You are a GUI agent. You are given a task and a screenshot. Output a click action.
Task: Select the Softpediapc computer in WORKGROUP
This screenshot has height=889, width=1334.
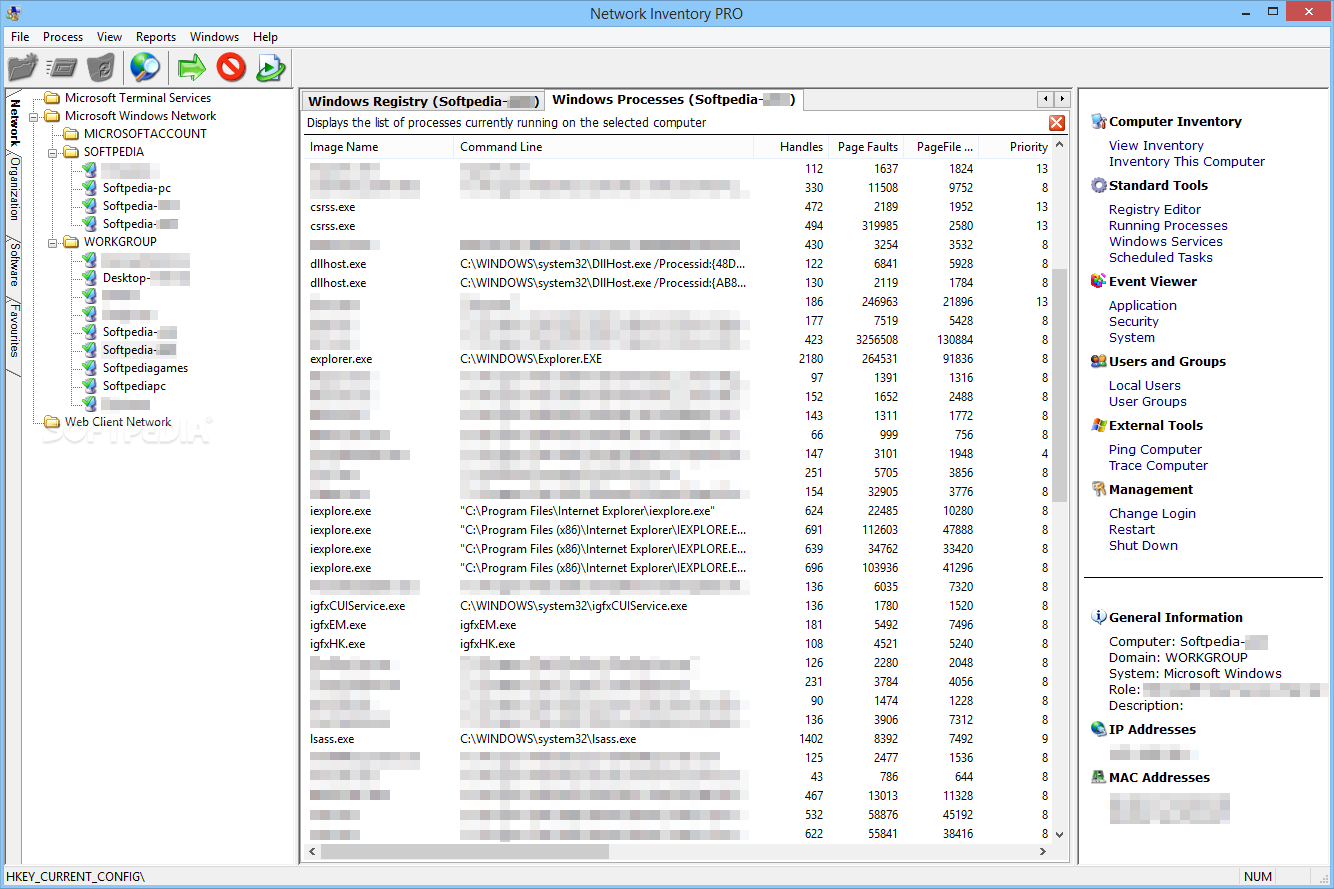tap(134, 386)
